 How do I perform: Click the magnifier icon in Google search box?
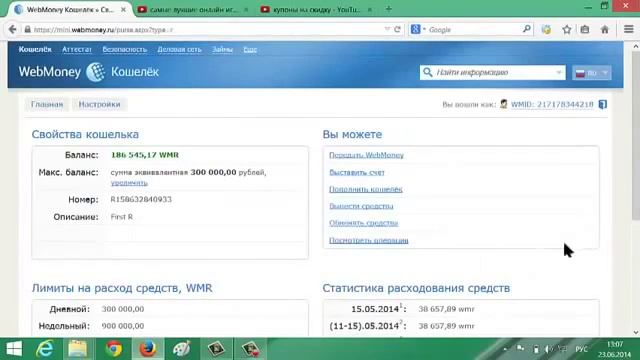click(527, 29)
